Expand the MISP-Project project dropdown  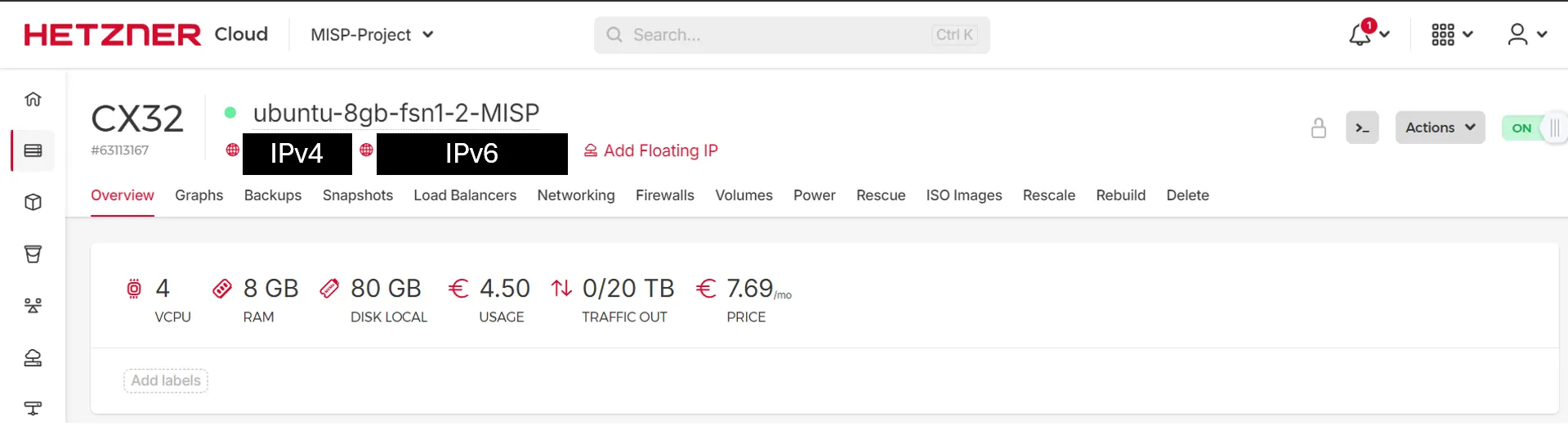[x=372, y=34]
